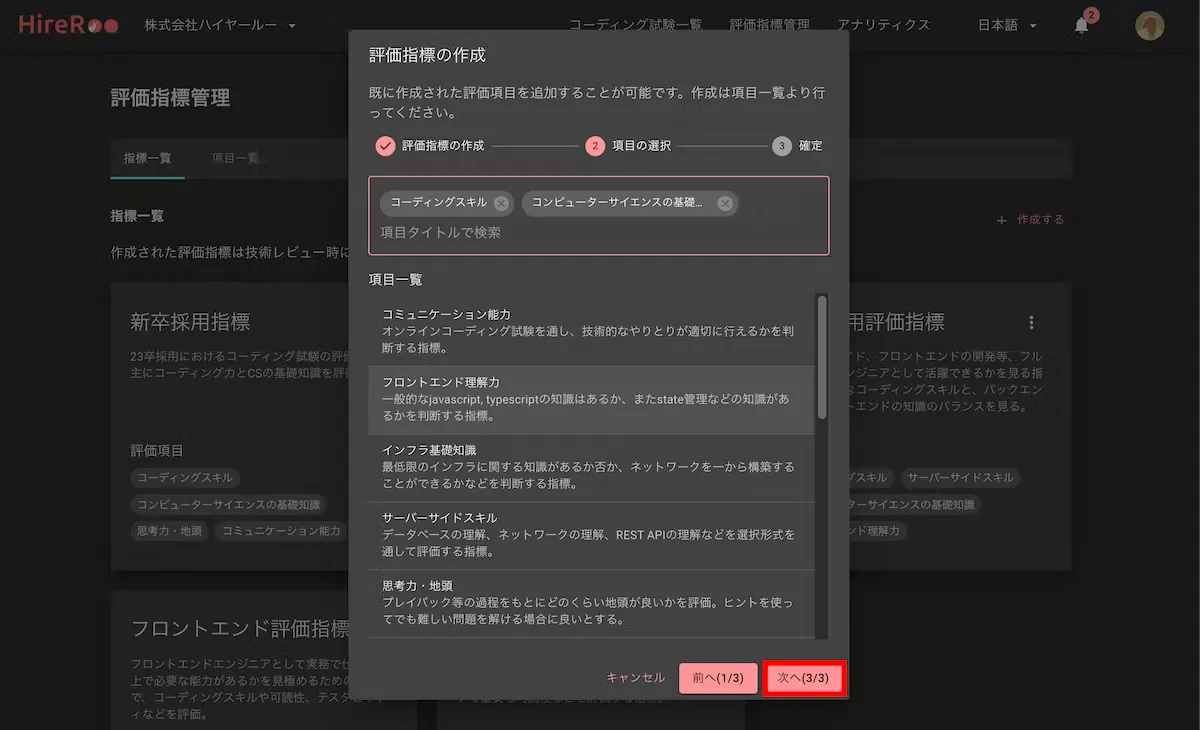Click the キャンセル button
This screenshot has width=1200, height=730.
click(635, 678)
